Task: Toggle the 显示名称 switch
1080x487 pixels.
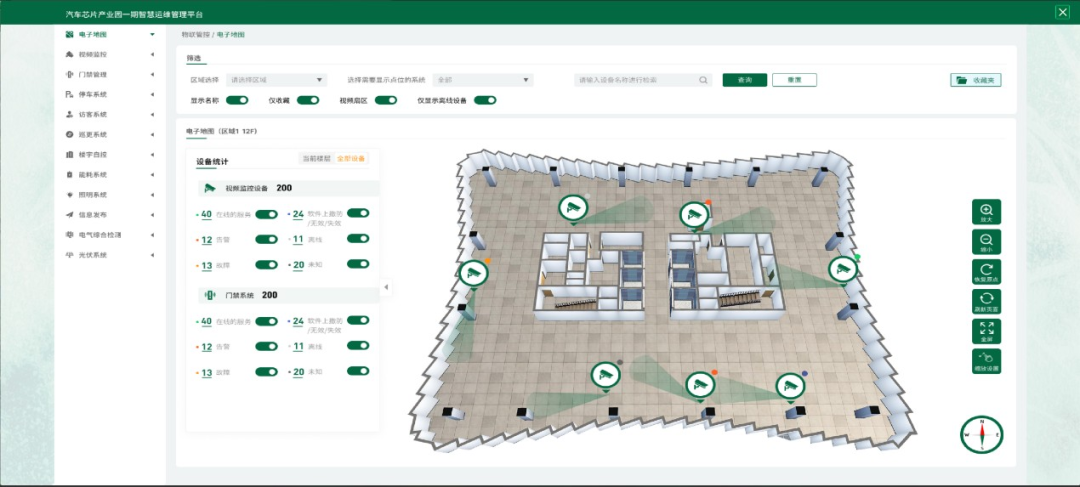Action: (237, 100)
